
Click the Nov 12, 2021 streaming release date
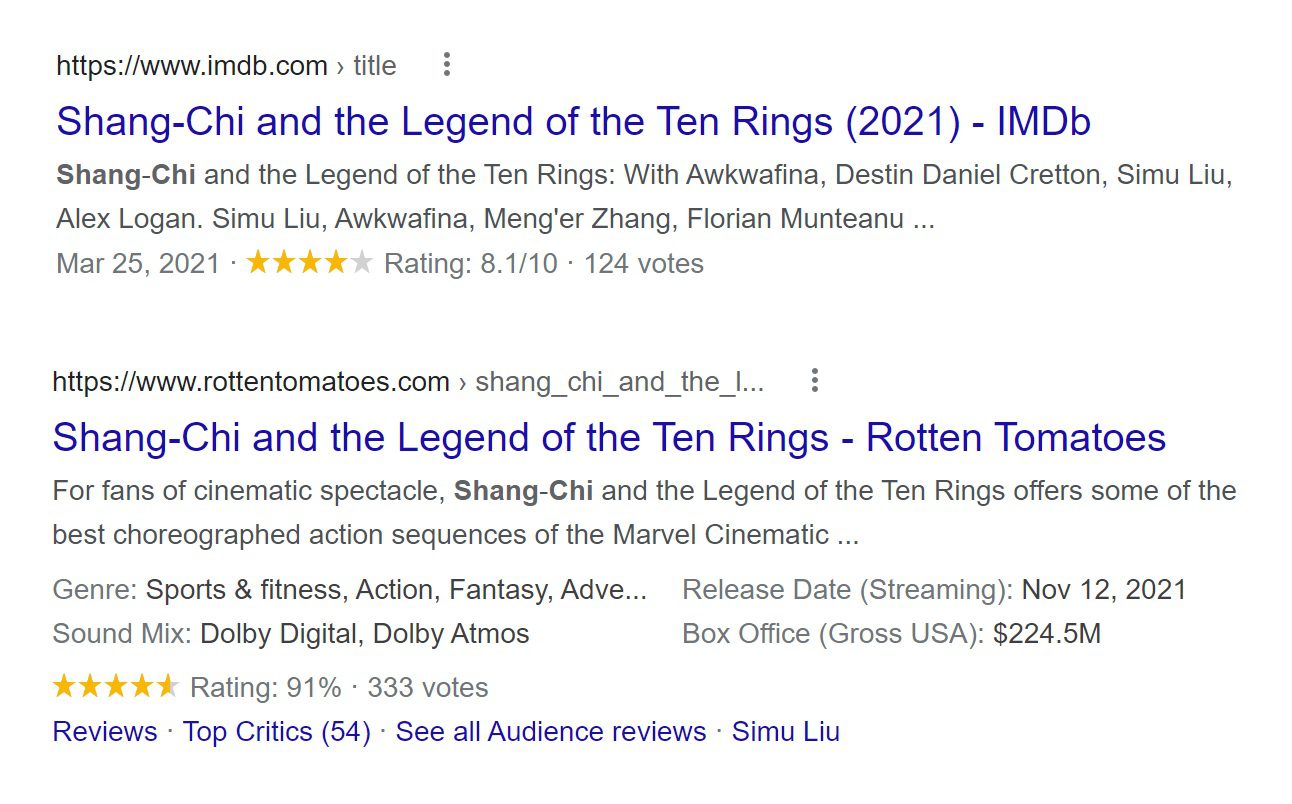point(1103,590)
